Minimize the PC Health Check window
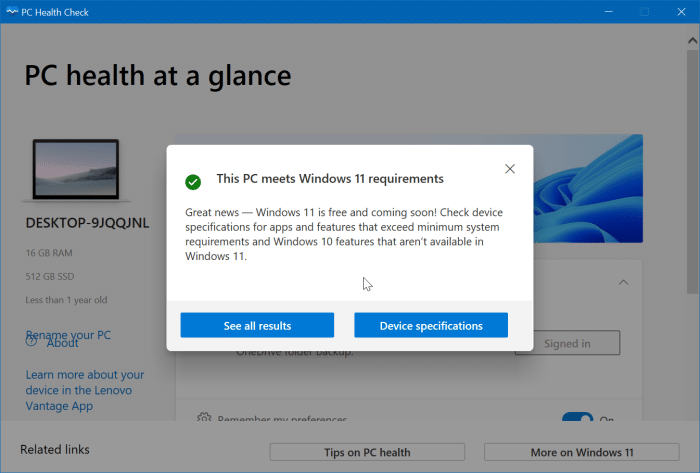700x473 pixels. pos(608,12)
